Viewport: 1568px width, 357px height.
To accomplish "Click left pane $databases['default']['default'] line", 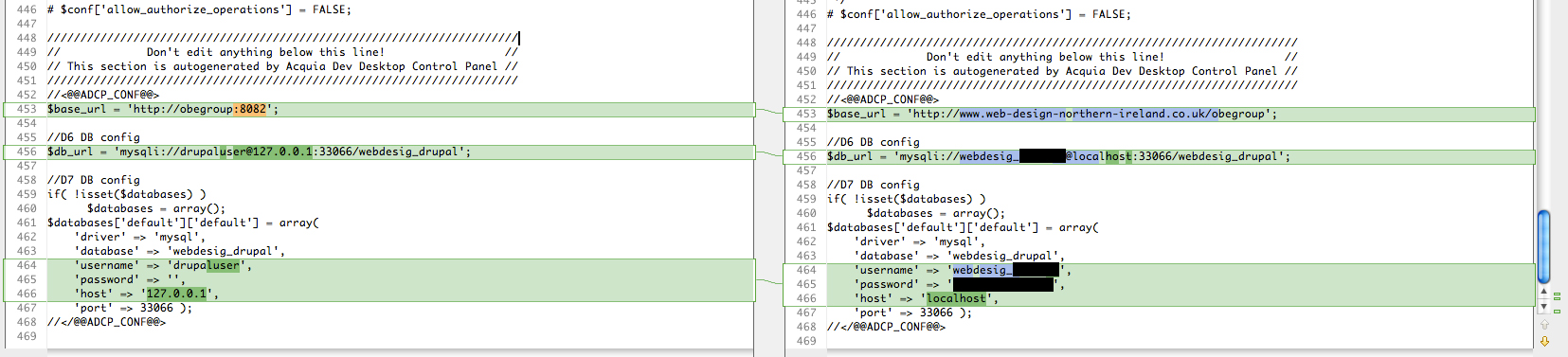I will (x=183, y=223).
